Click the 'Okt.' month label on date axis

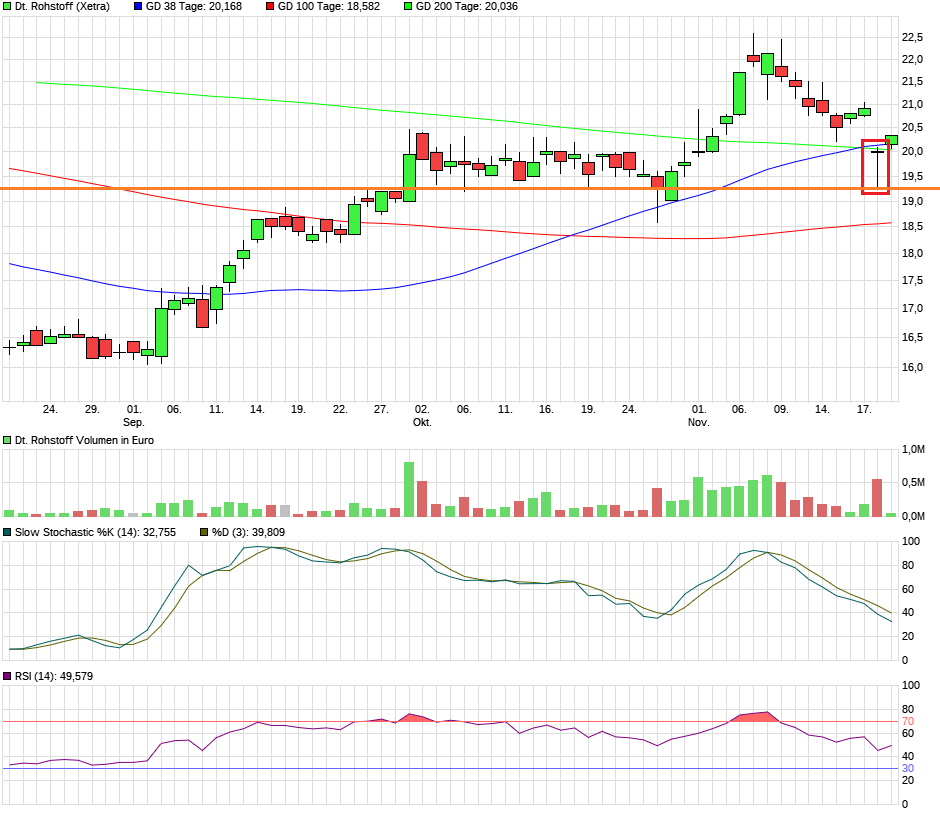tap(422, 422)
